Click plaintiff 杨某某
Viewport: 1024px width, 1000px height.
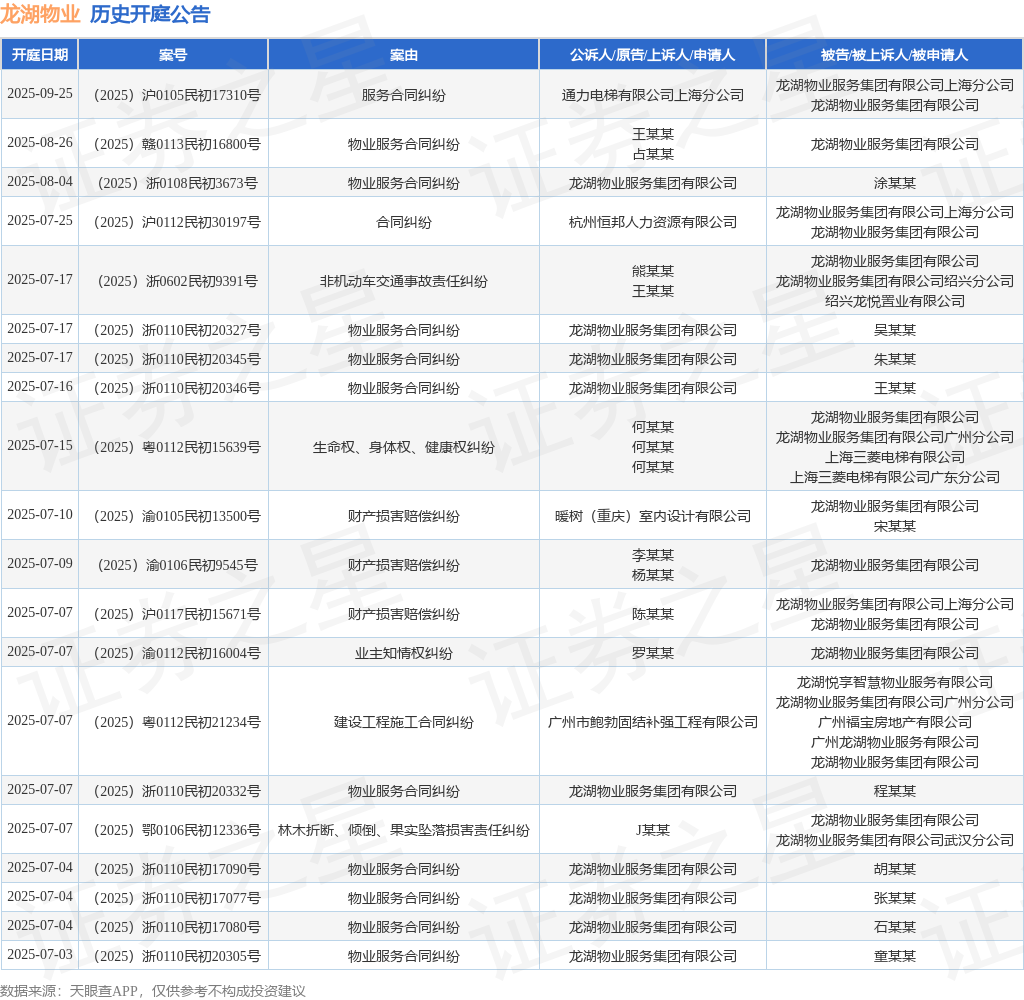[652, 575]
